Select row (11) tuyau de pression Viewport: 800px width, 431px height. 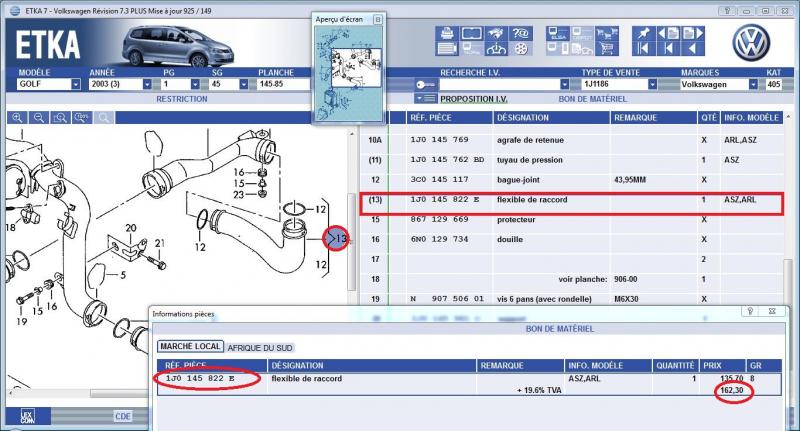pyautogui.click(x=572, y=160)
